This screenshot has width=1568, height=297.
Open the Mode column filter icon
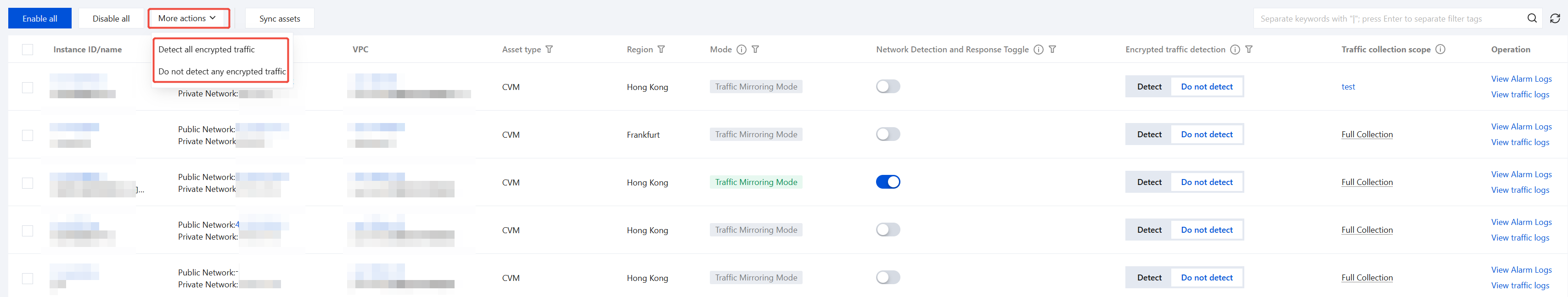tap(755, 49)
